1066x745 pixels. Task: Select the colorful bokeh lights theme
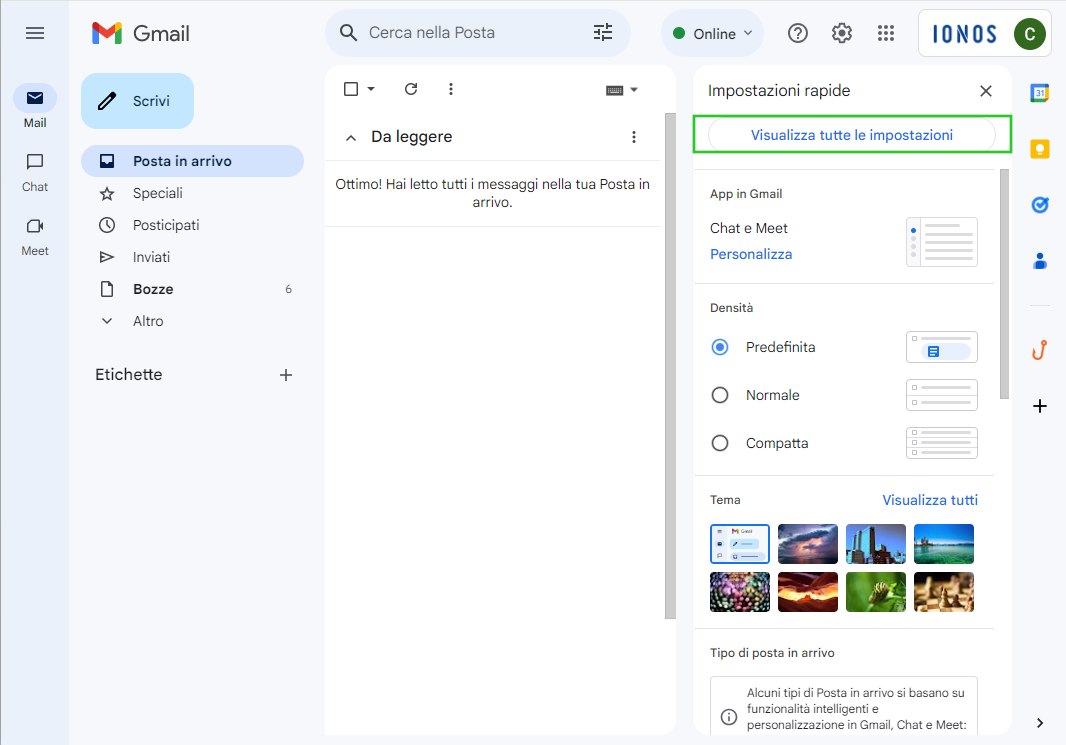point(740,592)
